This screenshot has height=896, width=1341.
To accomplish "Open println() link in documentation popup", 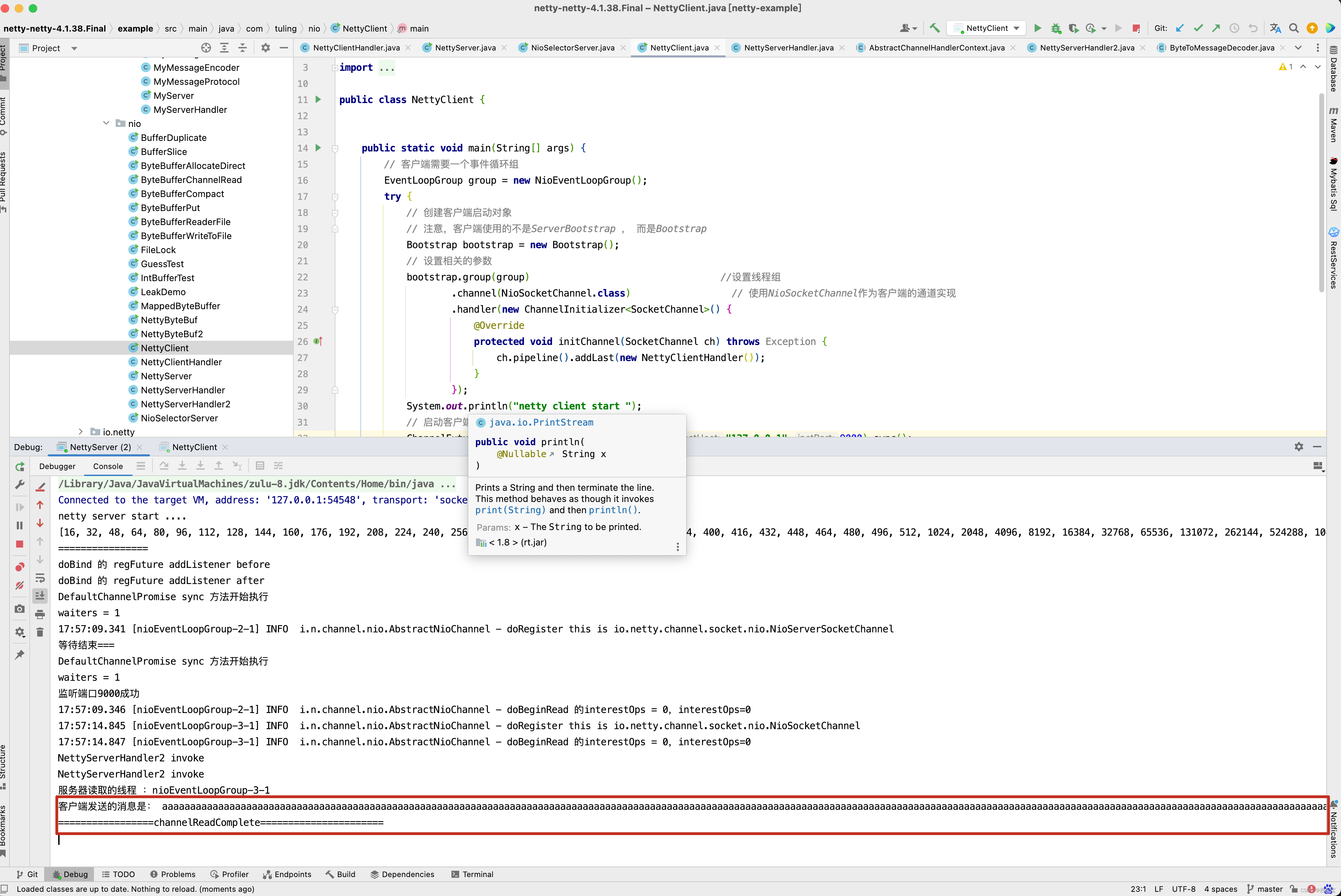I will (x=613, y=510).
